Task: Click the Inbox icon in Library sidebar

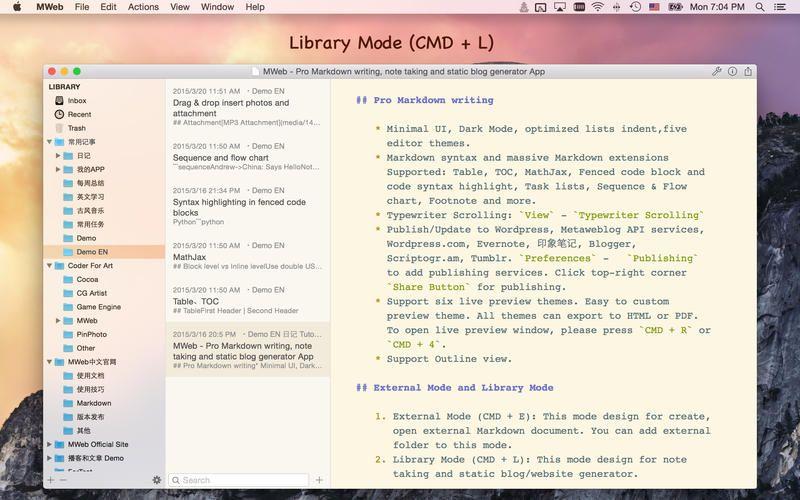Action: [x=60, y=101]
